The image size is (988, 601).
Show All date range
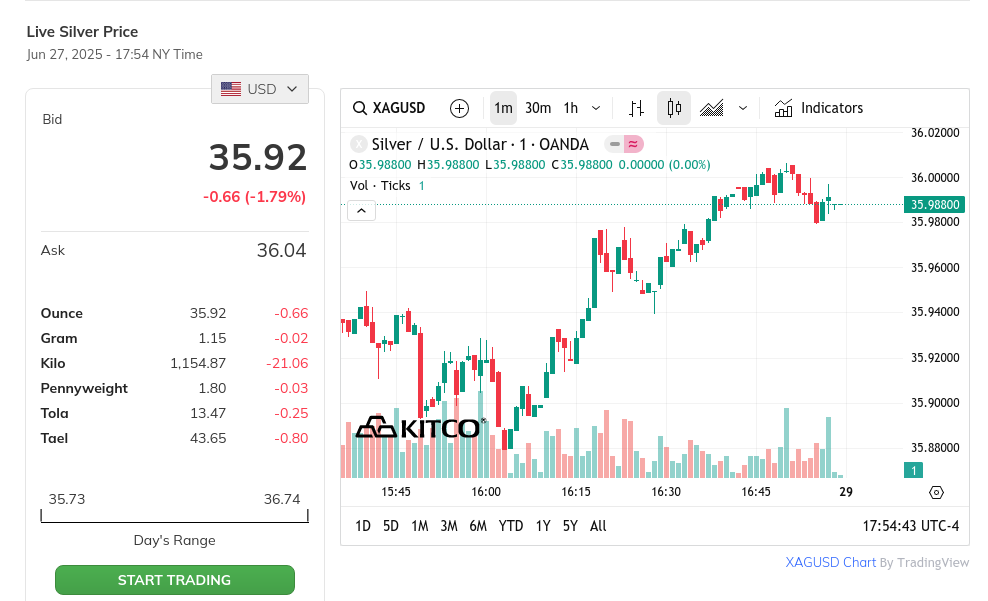598,526
